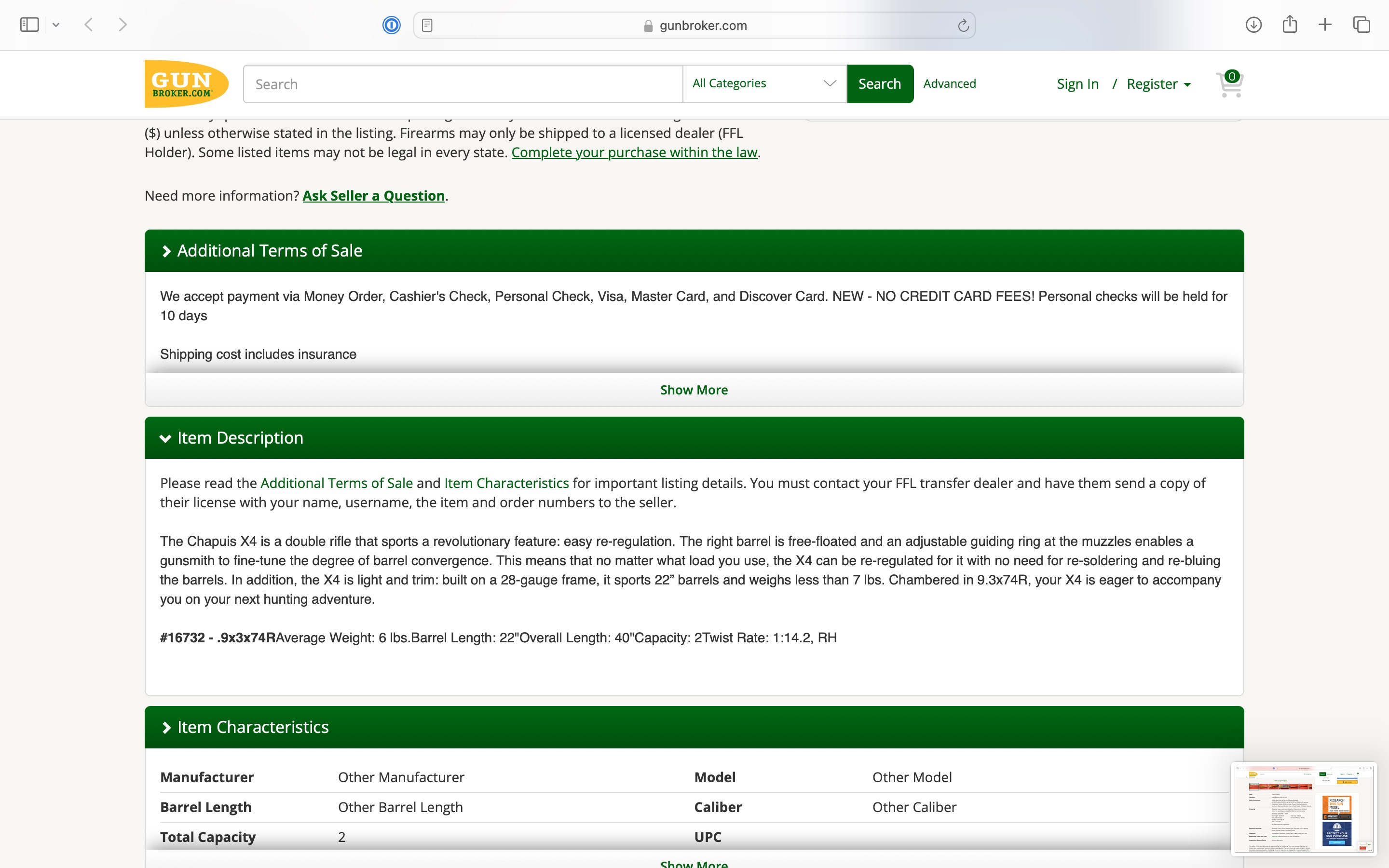
Task: Show Safari downloads
Action: click(x=1253, y=25)
